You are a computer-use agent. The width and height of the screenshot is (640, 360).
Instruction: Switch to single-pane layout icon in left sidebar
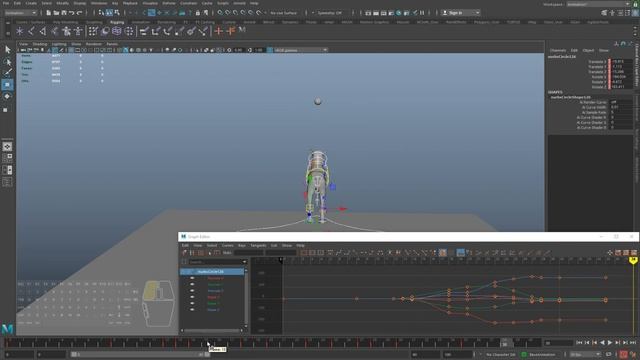pos(7,147)
